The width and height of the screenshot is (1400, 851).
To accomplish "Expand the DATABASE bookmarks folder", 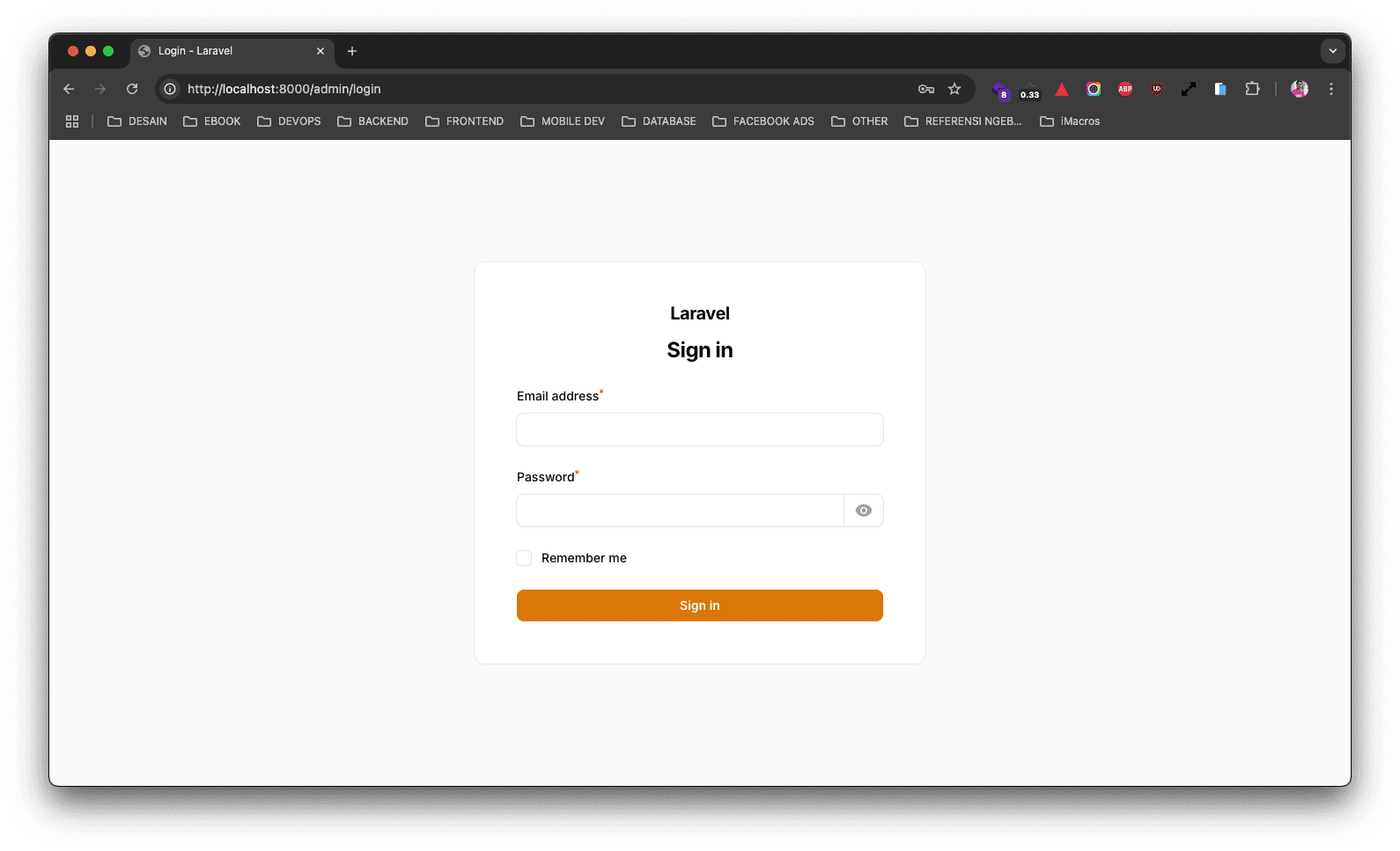I will tap(659, 121).
